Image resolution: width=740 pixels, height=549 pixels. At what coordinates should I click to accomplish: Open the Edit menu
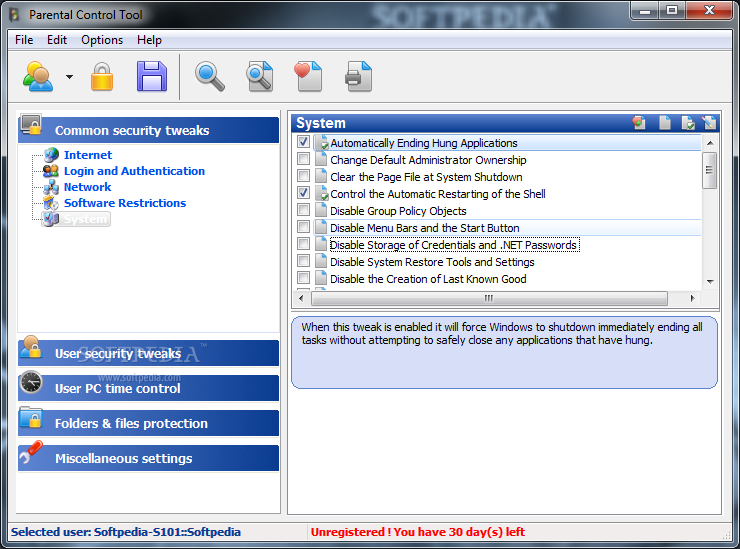coord(57,40)
